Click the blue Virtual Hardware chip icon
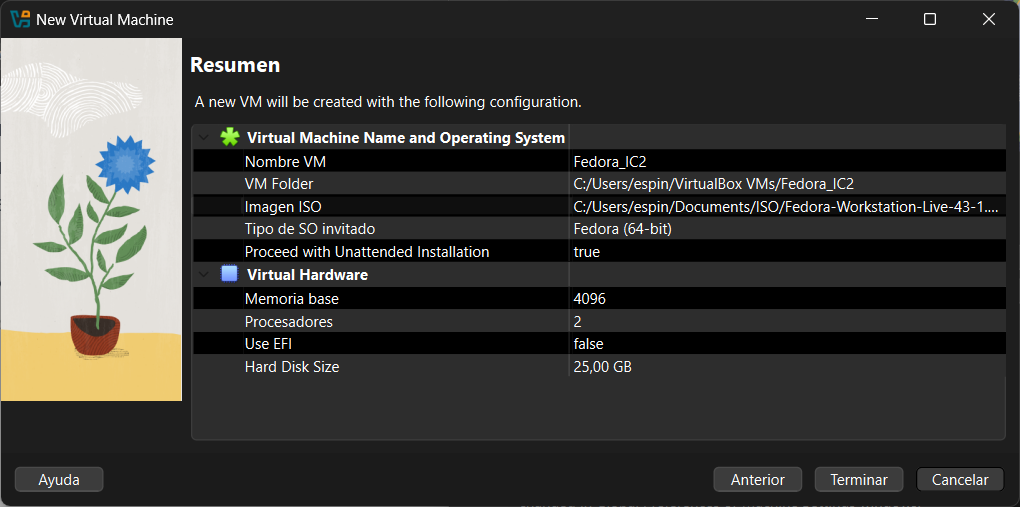This screenshot has width=1020, height=507. tap(230, 274)
